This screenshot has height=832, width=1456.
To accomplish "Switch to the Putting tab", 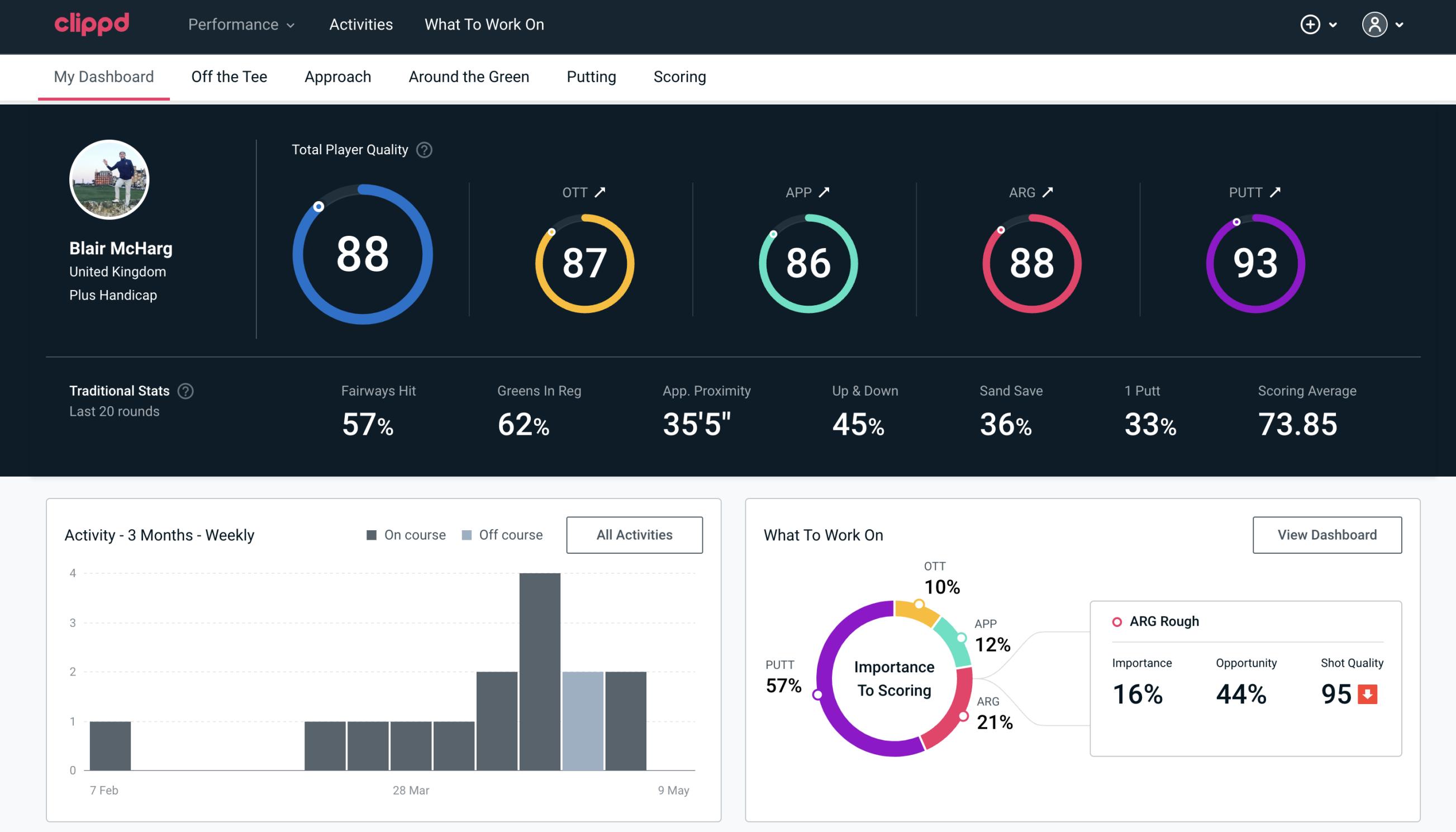I will pyautogui.click(x=591, y=76).
